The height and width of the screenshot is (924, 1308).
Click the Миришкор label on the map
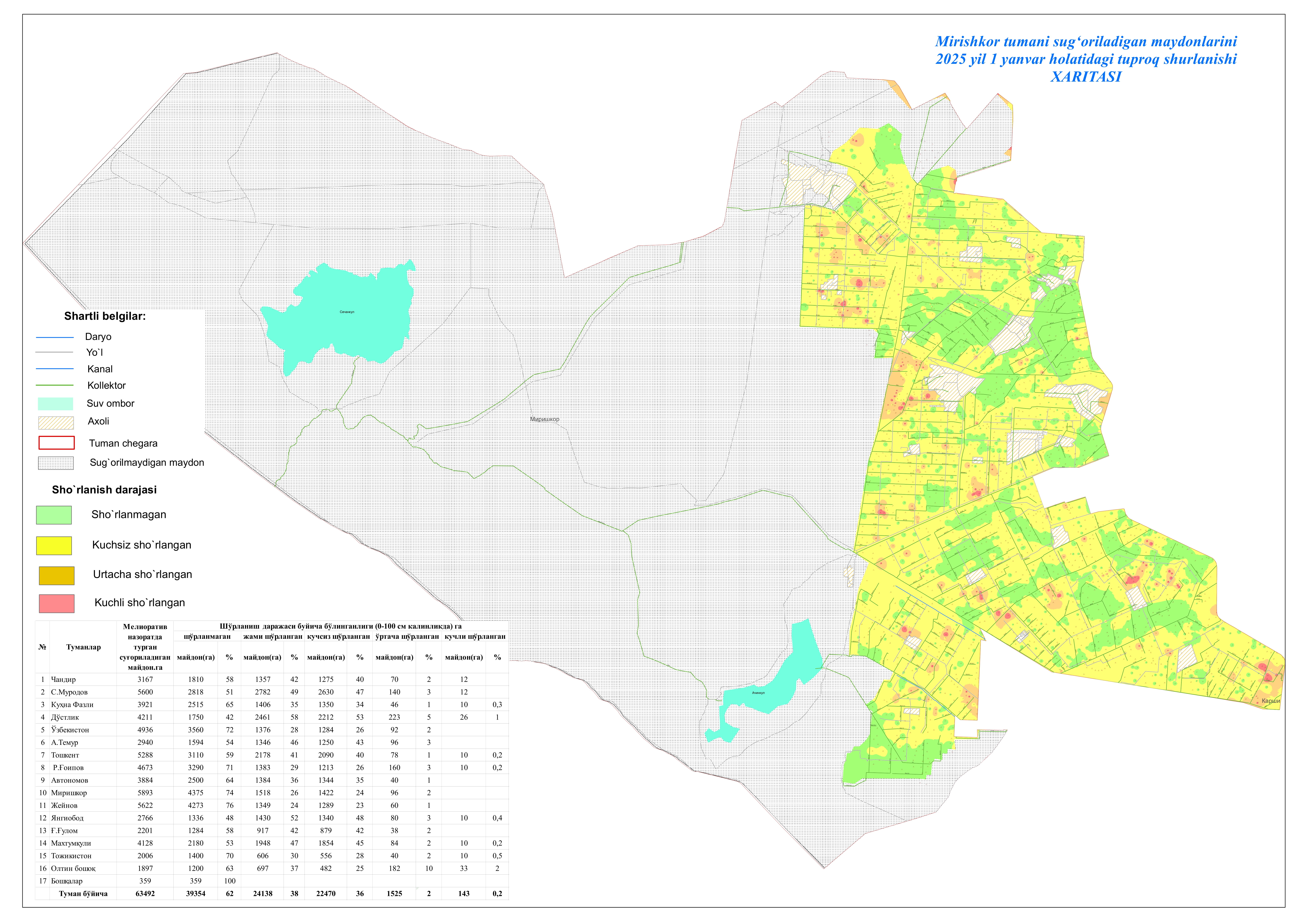click(x=545, y=419)
